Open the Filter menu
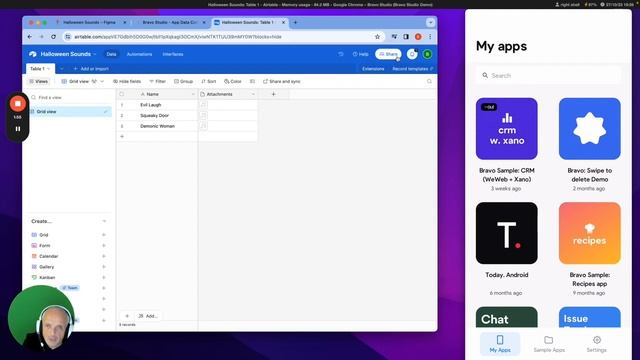 [158, 81]
